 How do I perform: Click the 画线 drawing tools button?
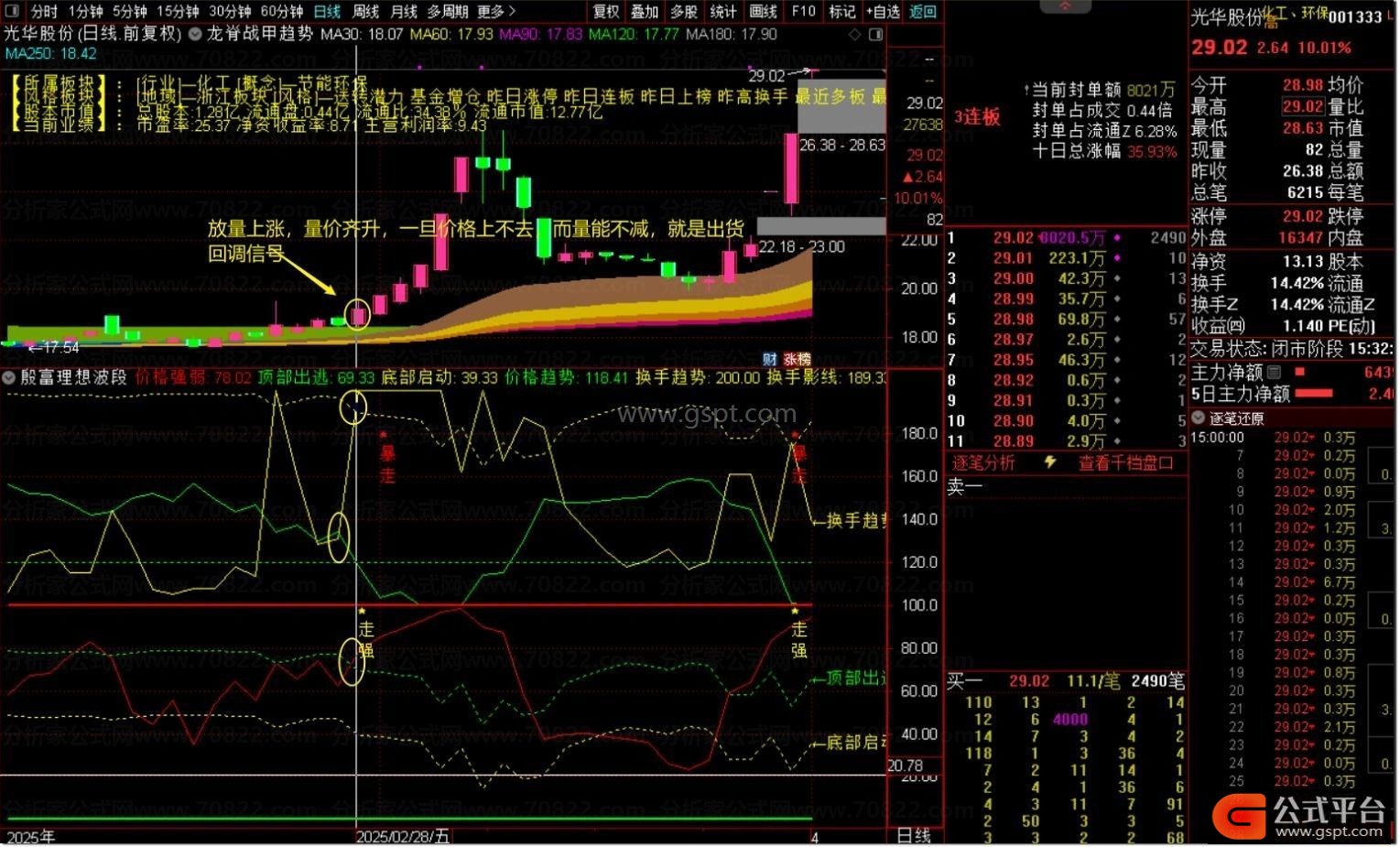point(763,11)
